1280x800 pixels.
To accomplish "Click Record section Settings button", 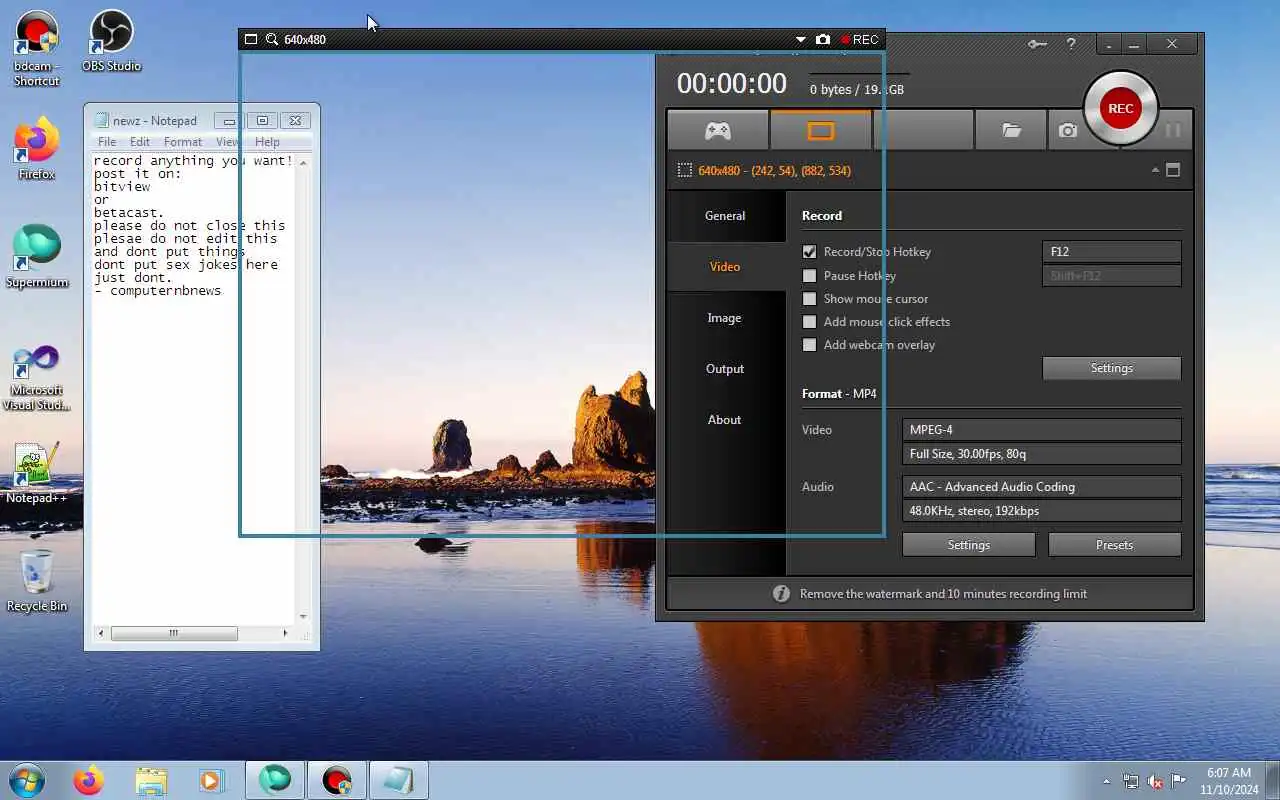I will (x=1112, y=368).
